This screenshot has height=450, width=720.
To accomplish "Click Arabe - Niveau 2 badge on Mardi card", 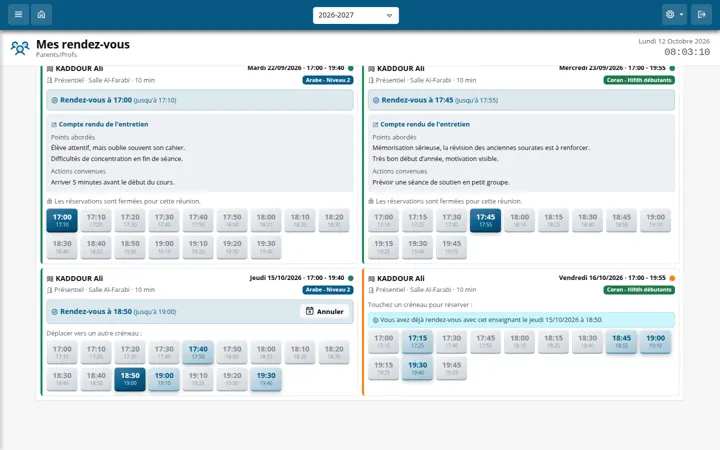I will 328,80.
